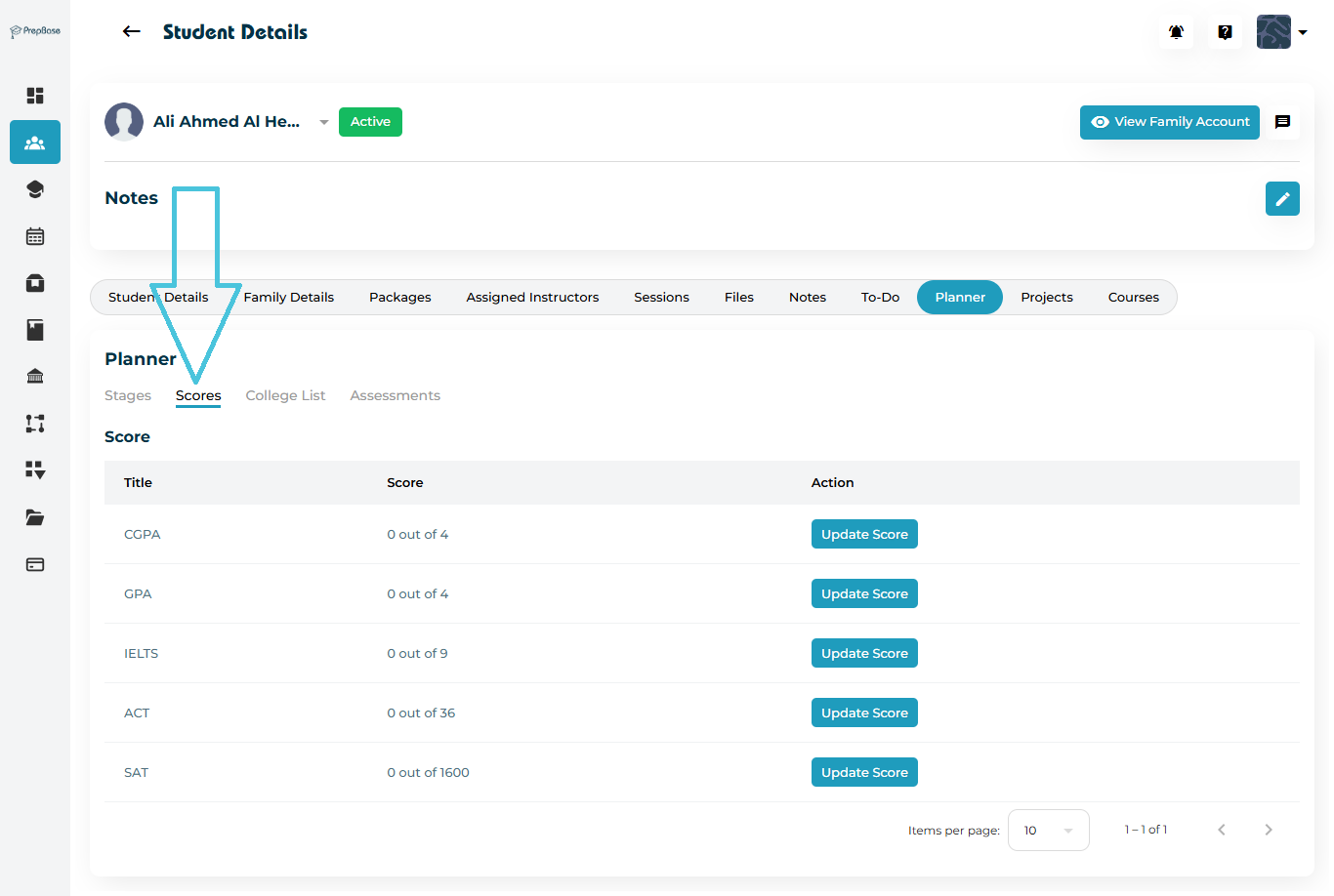
Task: Switch to the Sessions tab
Action: coord(661,298)
